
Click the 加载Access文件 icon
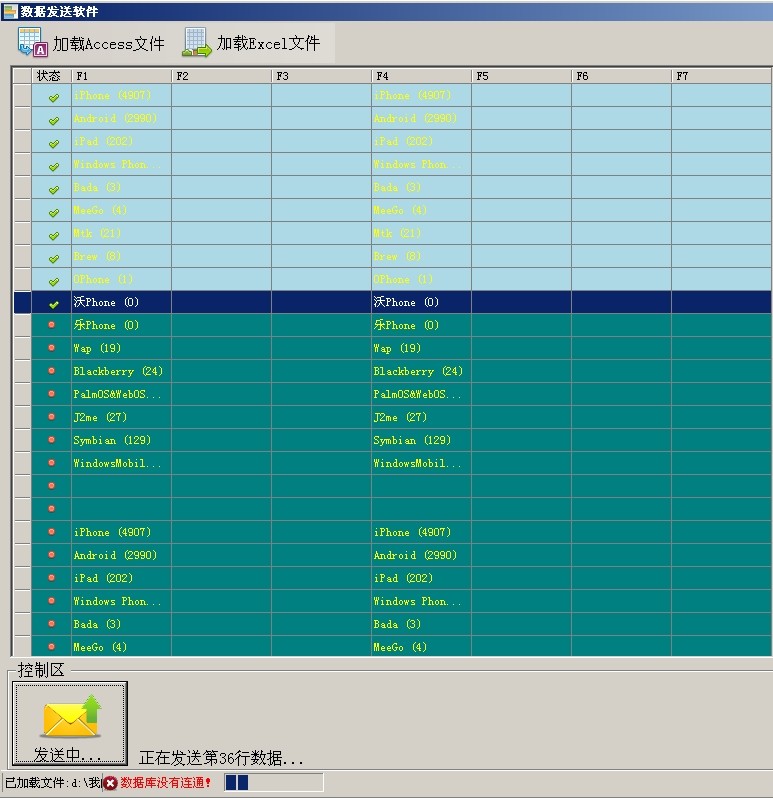[33, 42]
